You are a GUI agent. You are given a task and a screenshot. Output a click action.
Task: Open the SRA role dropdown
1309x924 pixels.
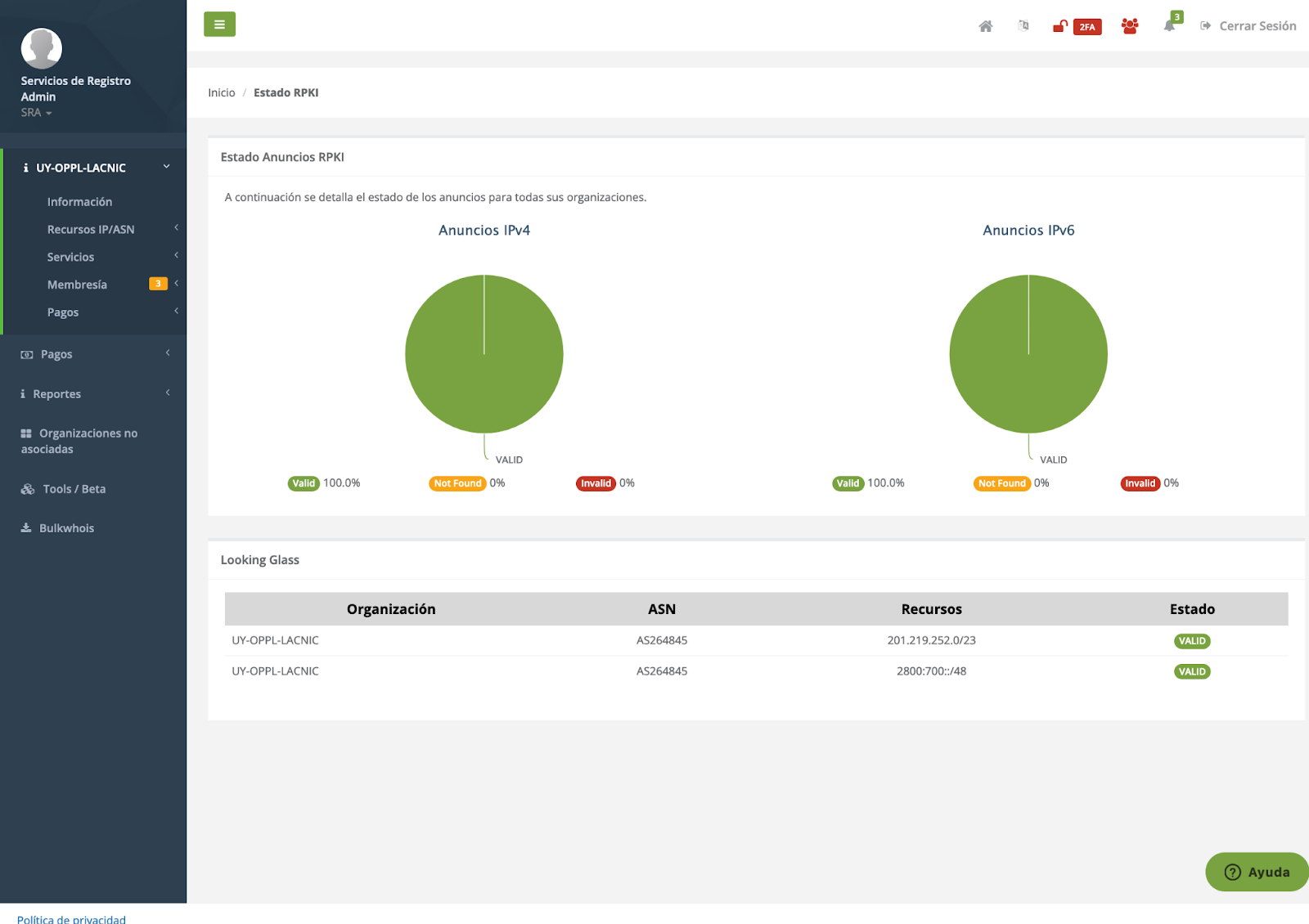36,113
